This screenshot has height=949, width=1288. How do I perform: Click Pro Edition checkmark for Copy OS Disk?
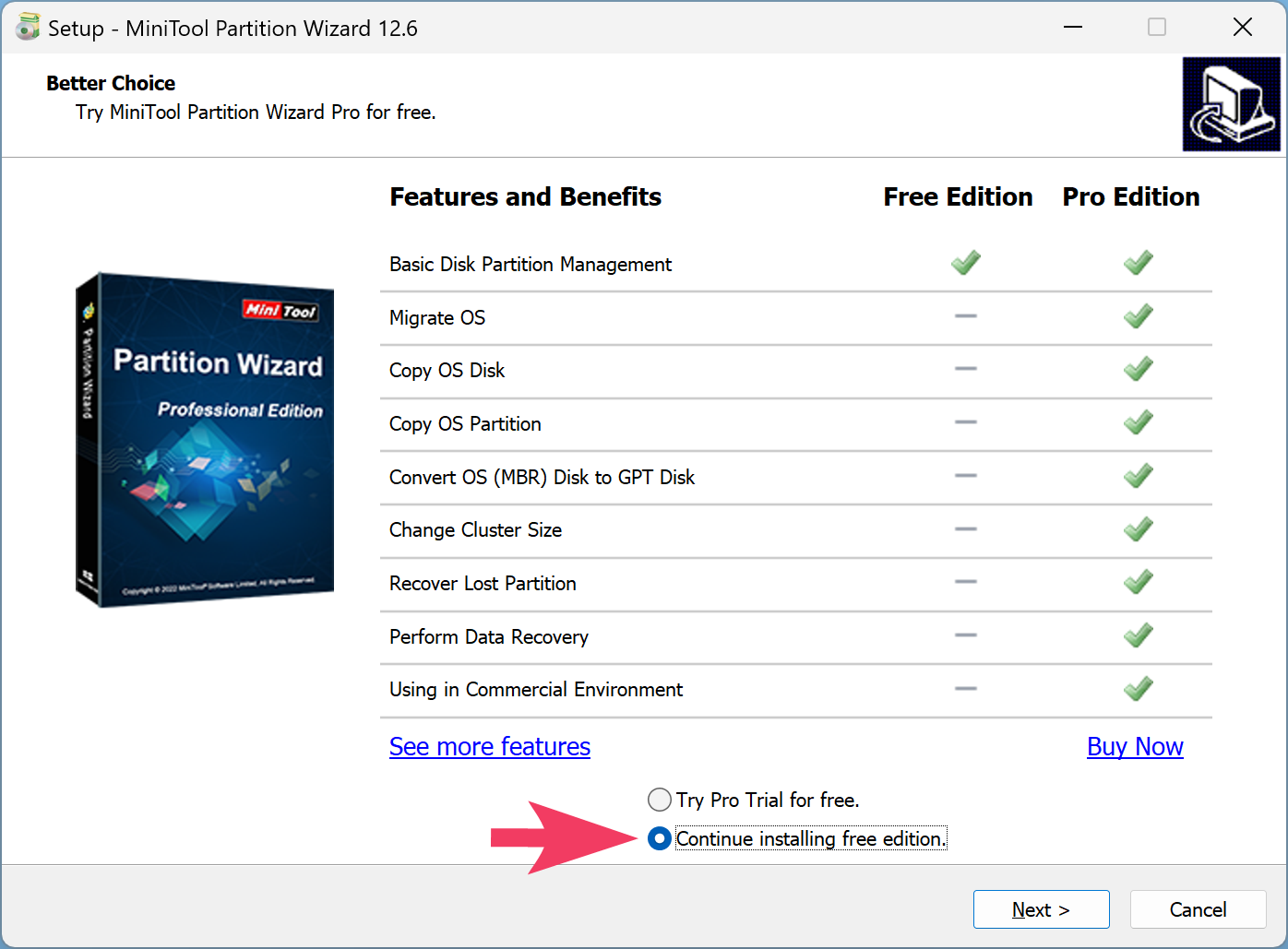pos(1139,369)
